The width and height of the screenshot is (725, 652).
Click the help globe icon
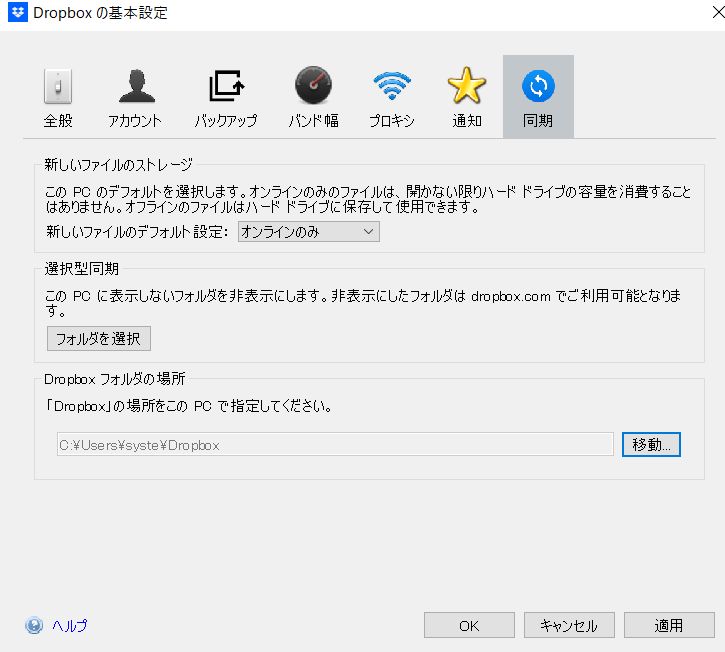point(34,626)
